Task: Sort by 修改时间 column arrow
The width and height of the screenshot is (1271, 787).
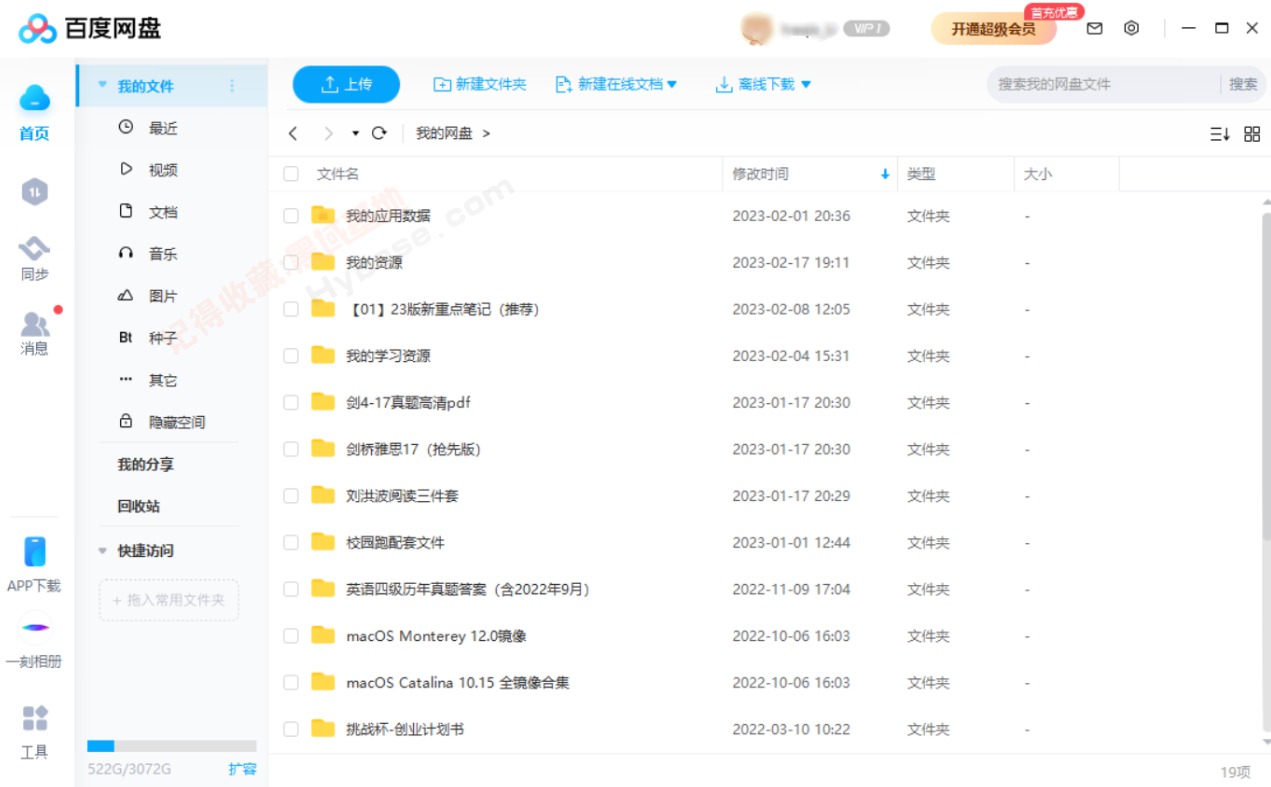Action: coord(885,174)
